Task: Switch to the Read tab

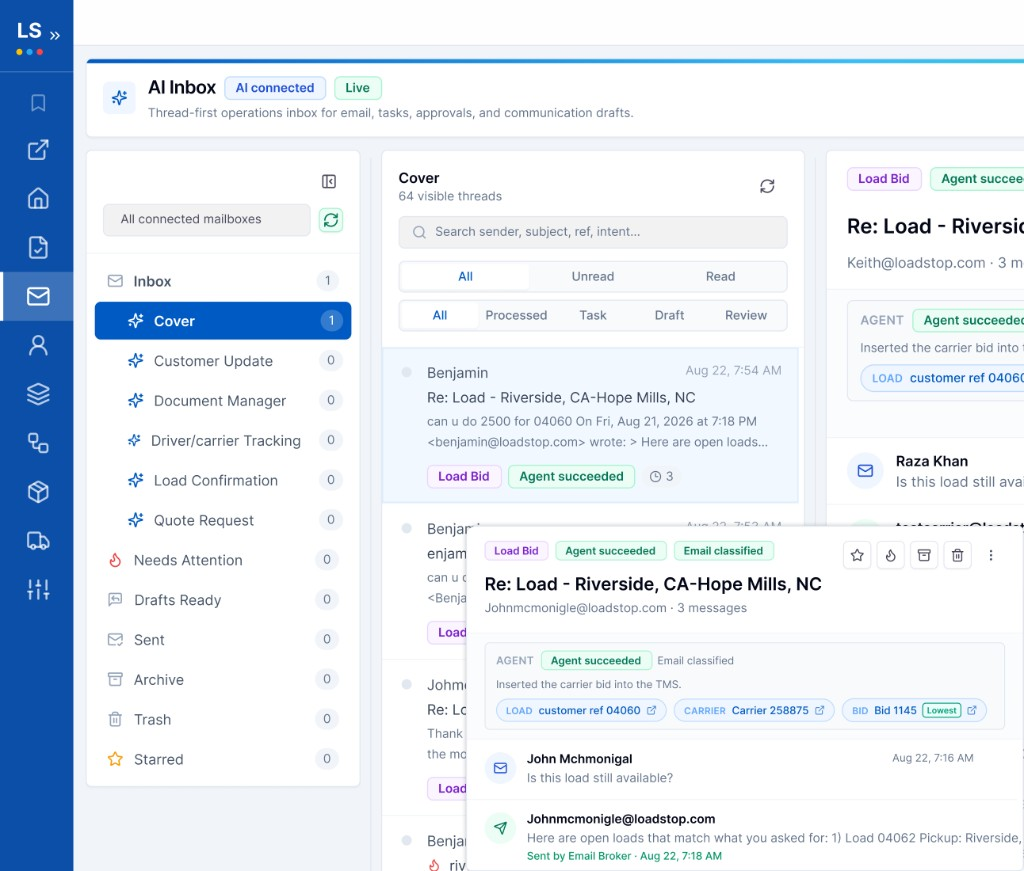Action: pyautogui.click(x=720, y=276)
